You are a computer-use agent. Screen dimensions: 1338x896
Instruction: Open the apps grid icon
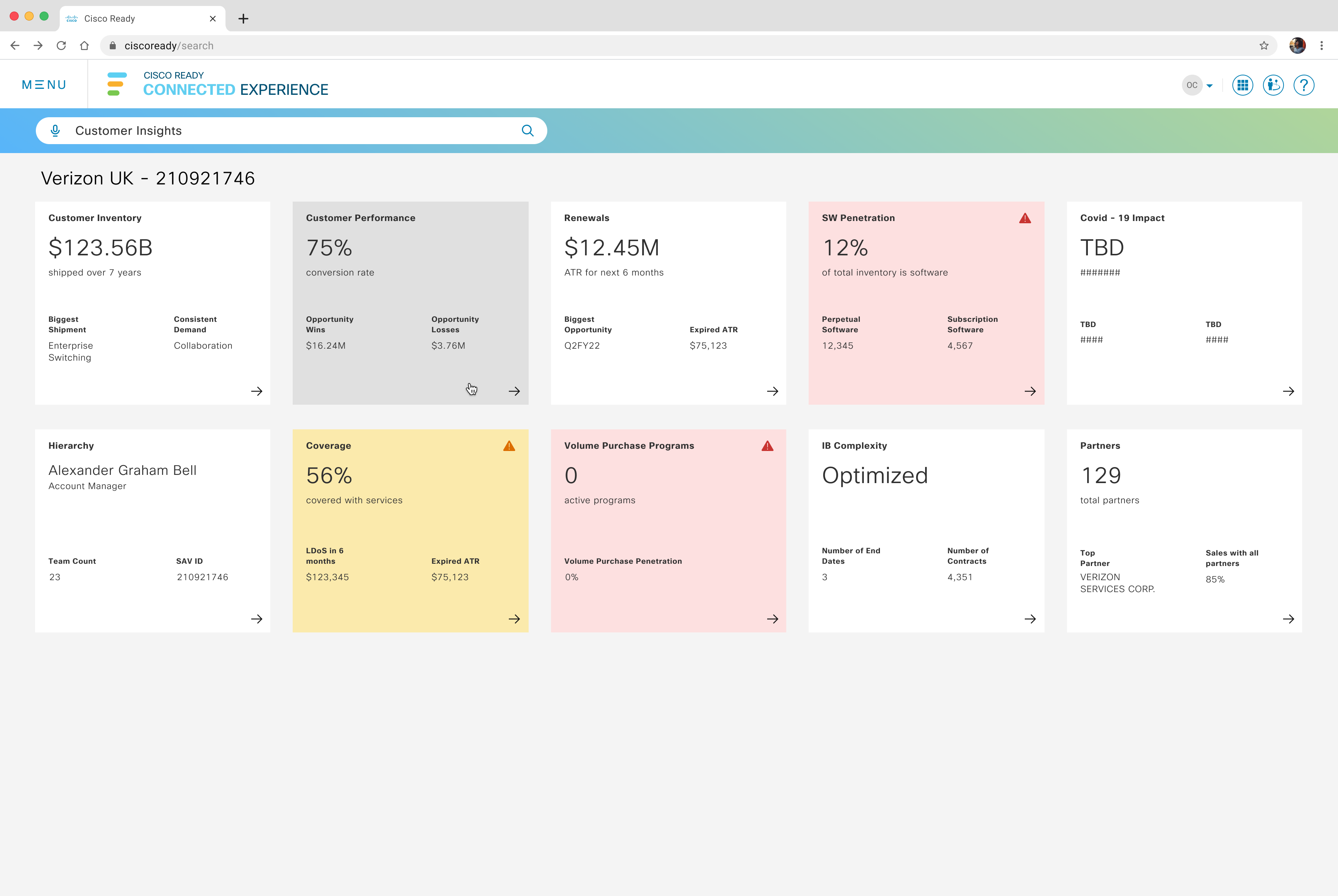1242,85
